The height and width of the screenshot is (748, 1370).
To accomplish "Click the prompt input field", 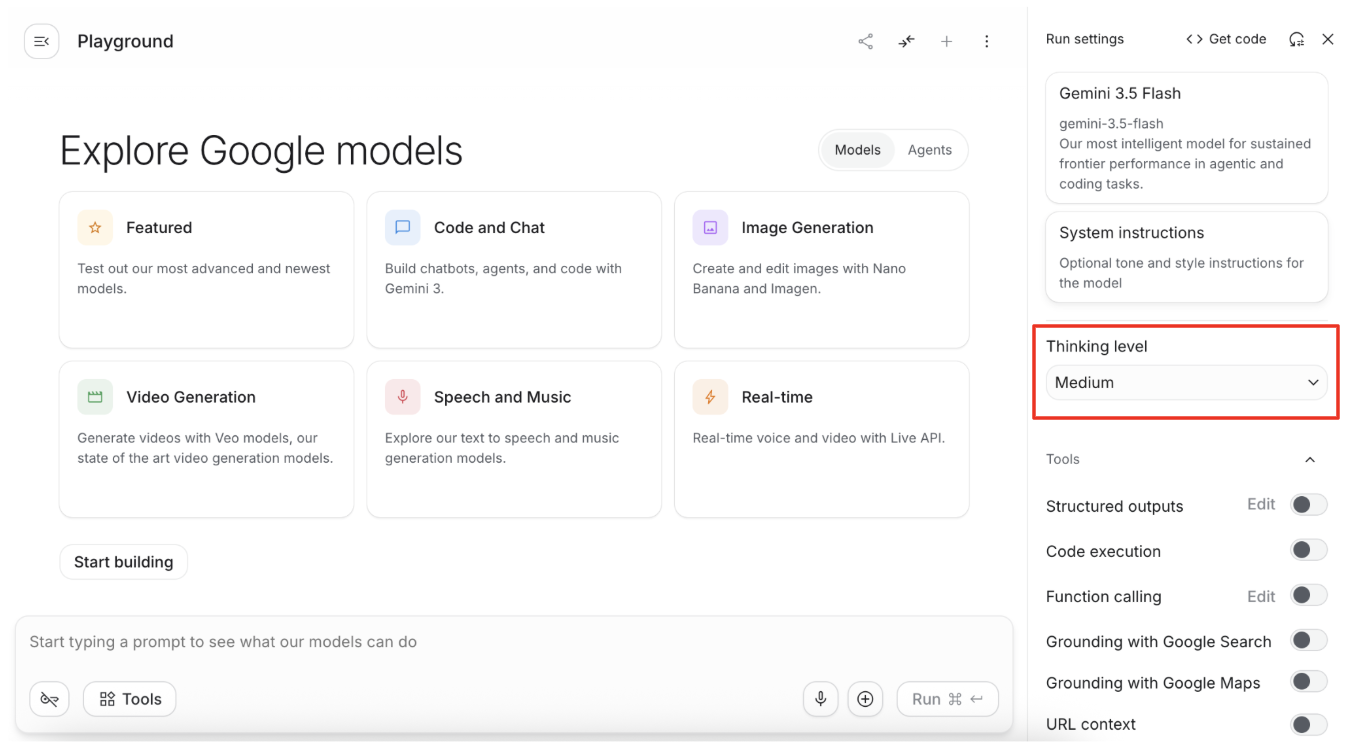I will point(514,642).
